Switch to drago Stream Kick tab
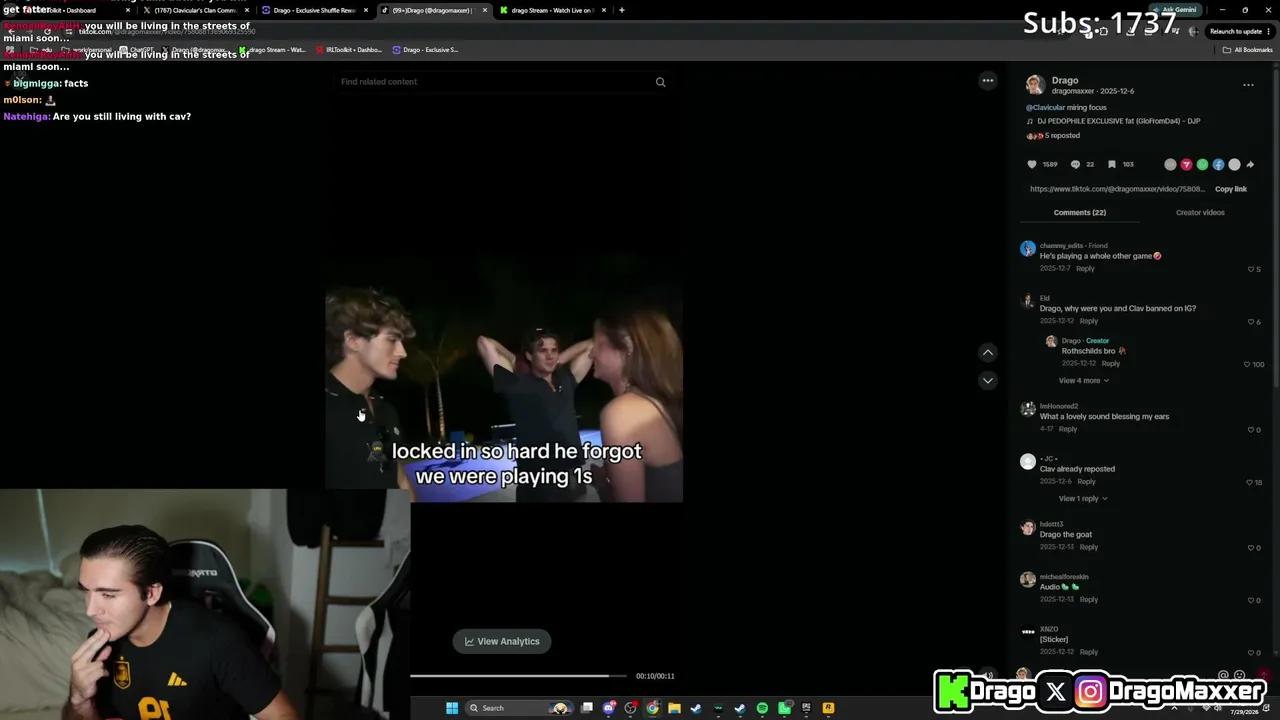Image resolution: width=1280 pixels, height=720 pixels. click(552, 10)
